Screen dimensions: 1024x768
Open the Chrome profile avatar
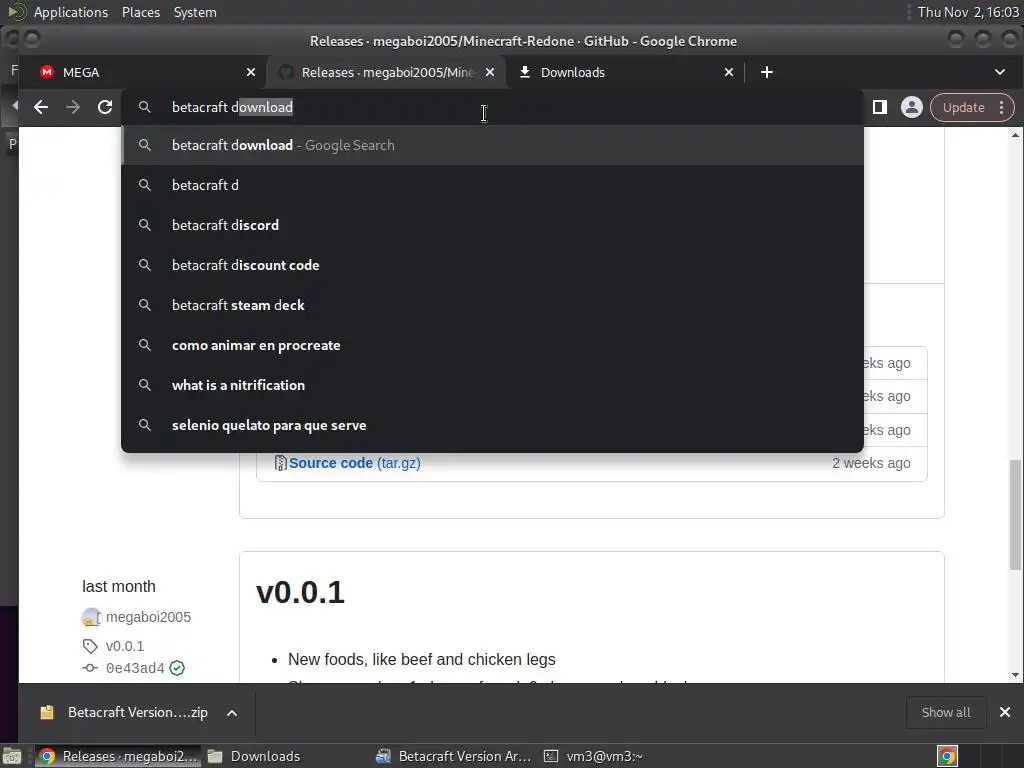tap(912, 107)
